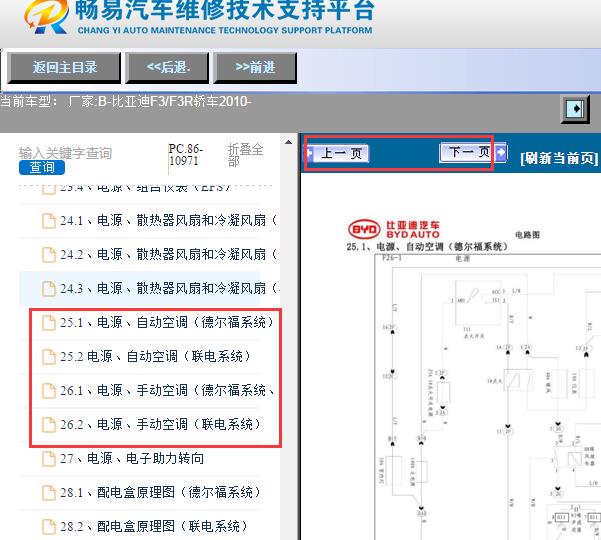
Task: Open 28.2 配电盒原理图（联电系统）
Action: pyautogui.click(x=154, y=526)
